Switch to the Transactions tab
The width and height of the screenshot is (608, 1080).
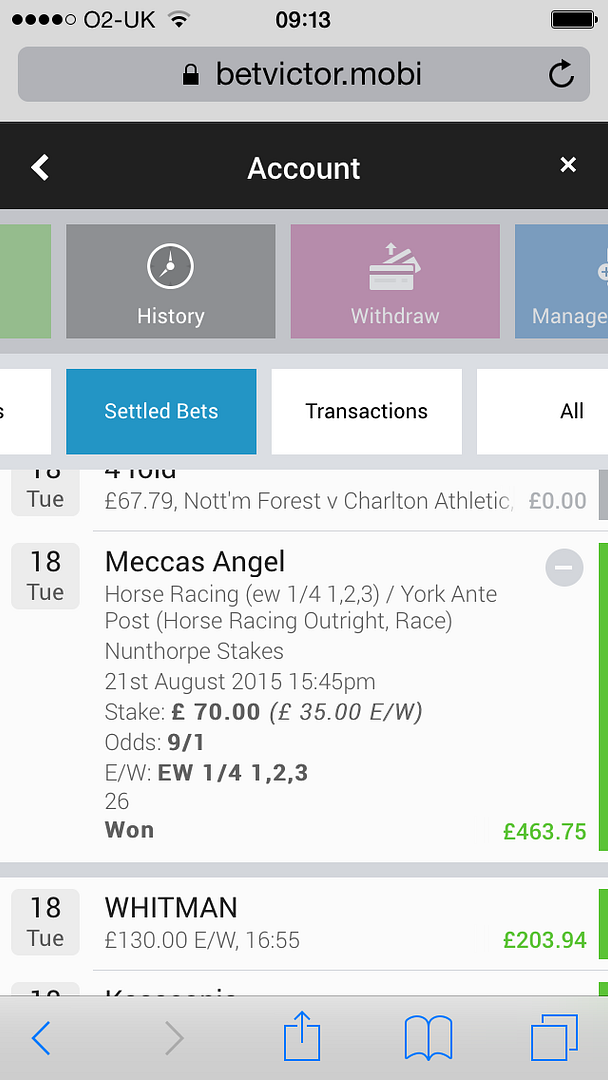[366, 411]
